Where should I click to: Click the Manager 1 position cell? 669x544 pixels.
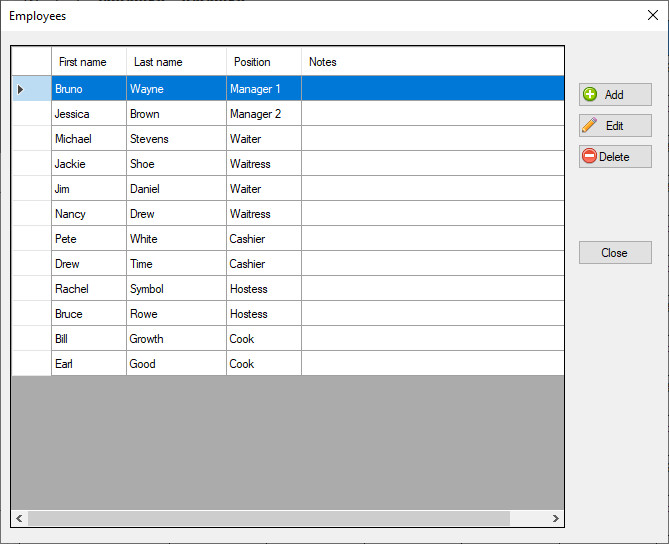point(264,89)
